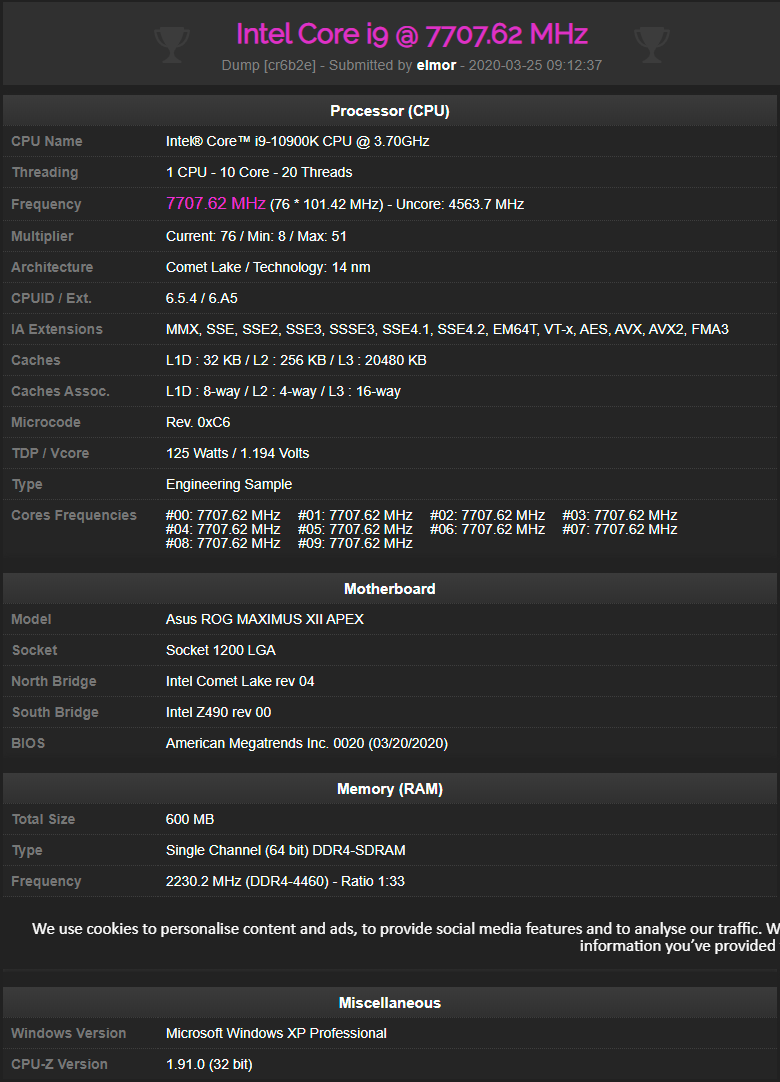The image size is (780, 1082).
Task: Click caches assoc. value 'L1D : 8-way / L2 : 4-way'
Action: tap(283, 391)
